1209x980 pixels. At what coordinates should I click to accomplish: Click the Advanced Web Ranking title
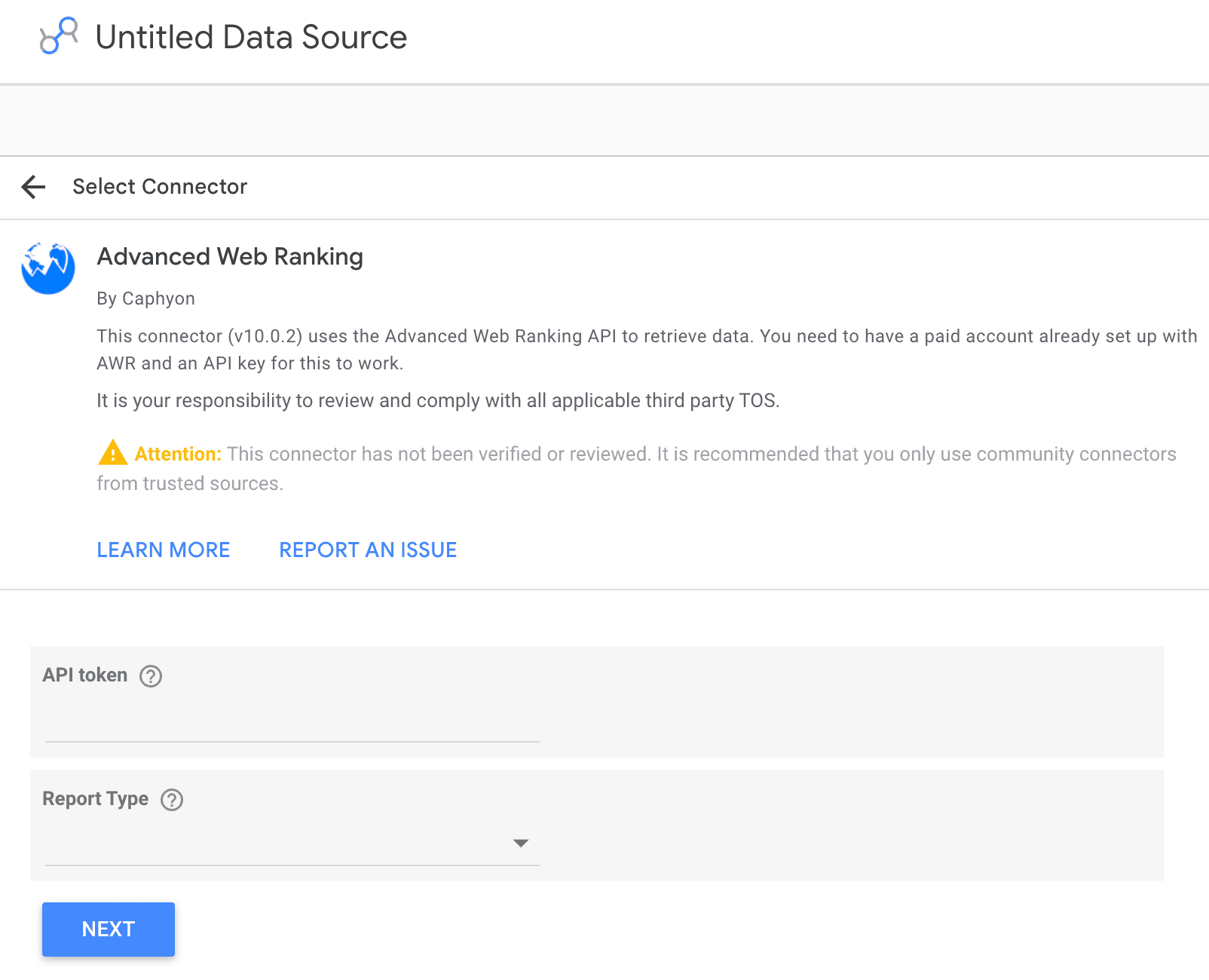tap(230, 256)
